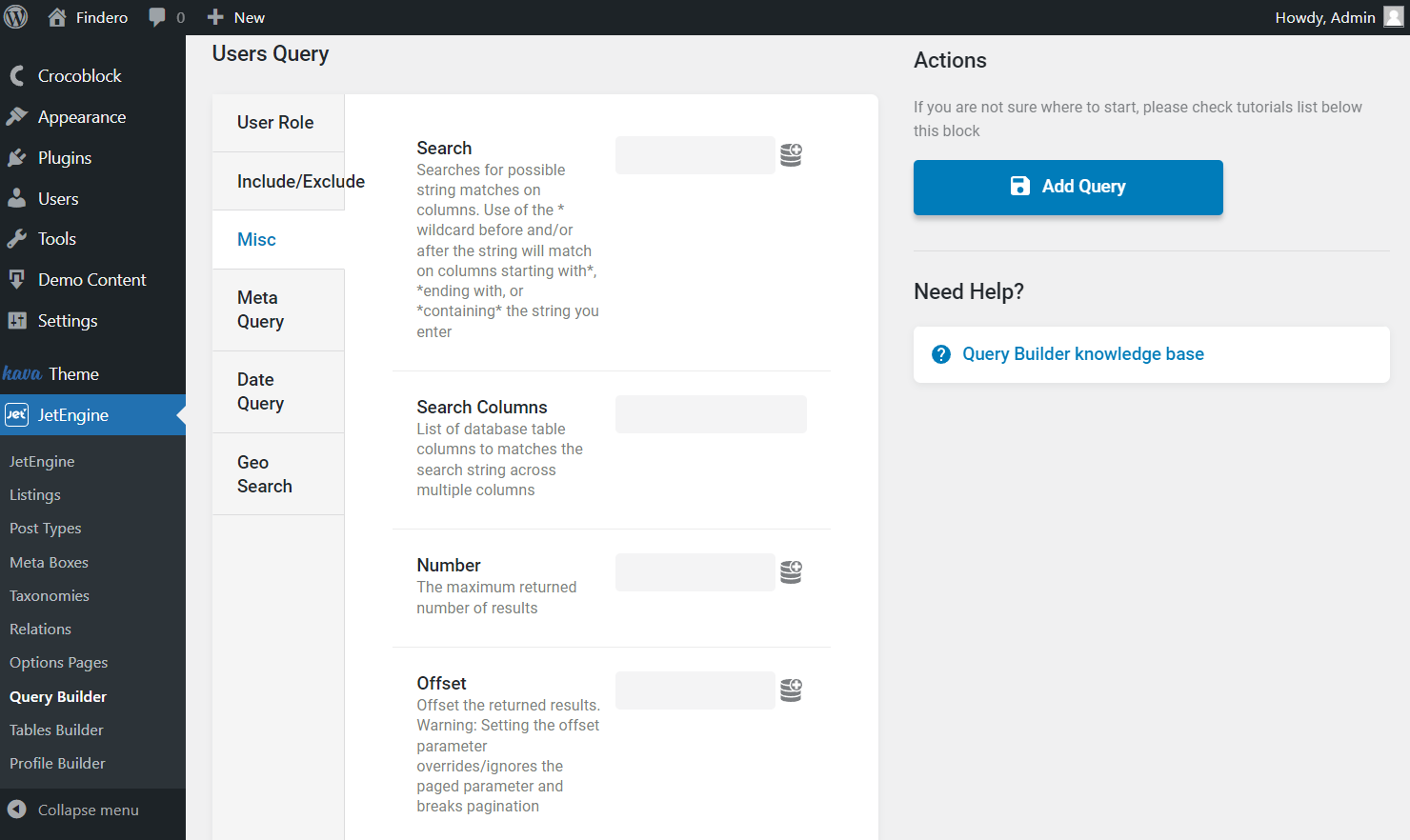The height and width of the screenshot is (840, 1410).
Task: Click the save disk icon on Add Query
Action: 1020,186
